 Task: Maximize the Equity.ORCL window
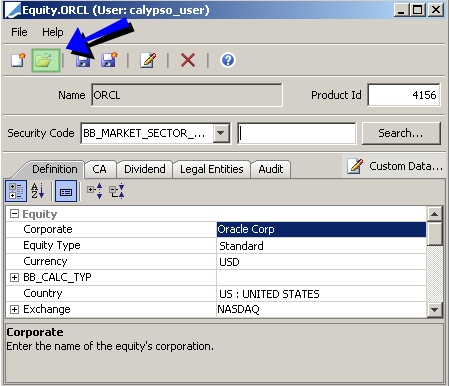point(418,10)
